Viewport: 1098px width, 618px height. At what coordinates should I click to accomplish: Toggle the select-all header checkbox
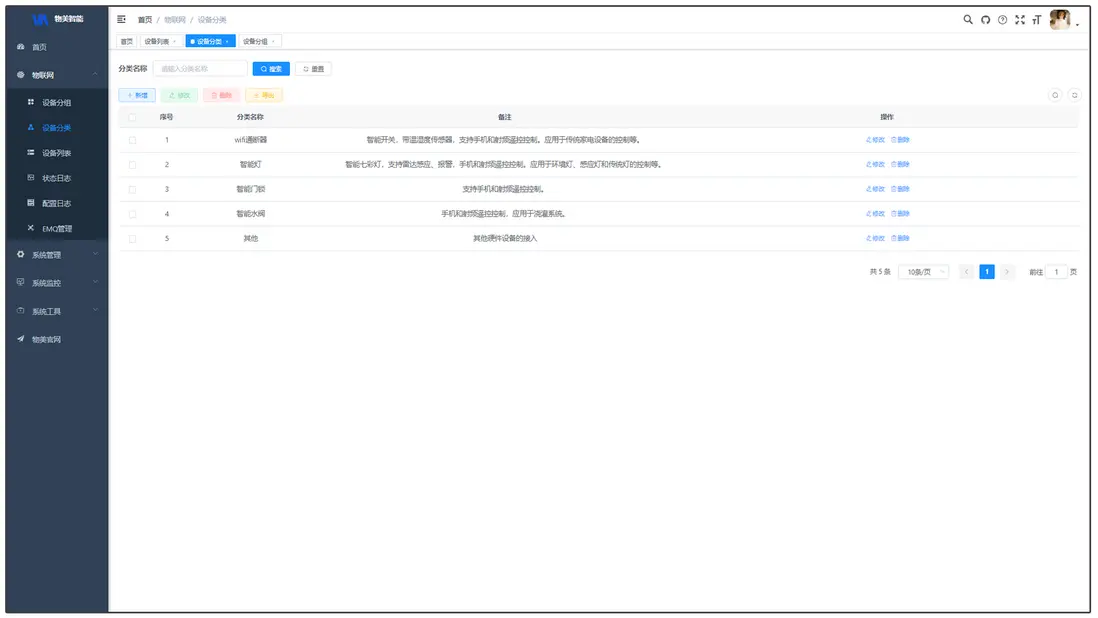[x=132, y=117]
